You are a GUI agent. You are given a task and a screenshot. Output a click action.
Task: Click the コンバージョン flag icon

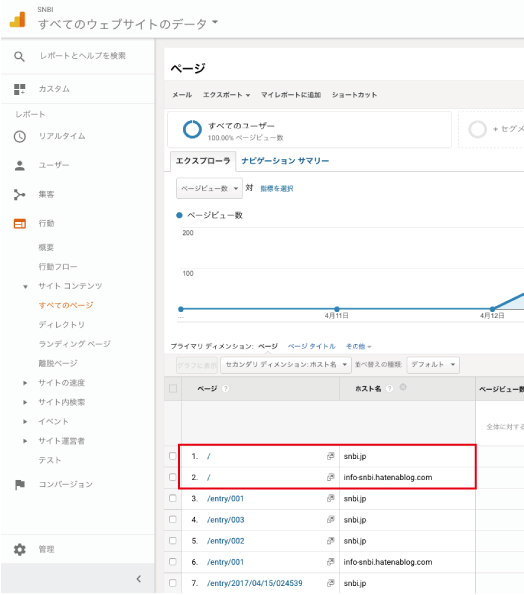(19, 485)
